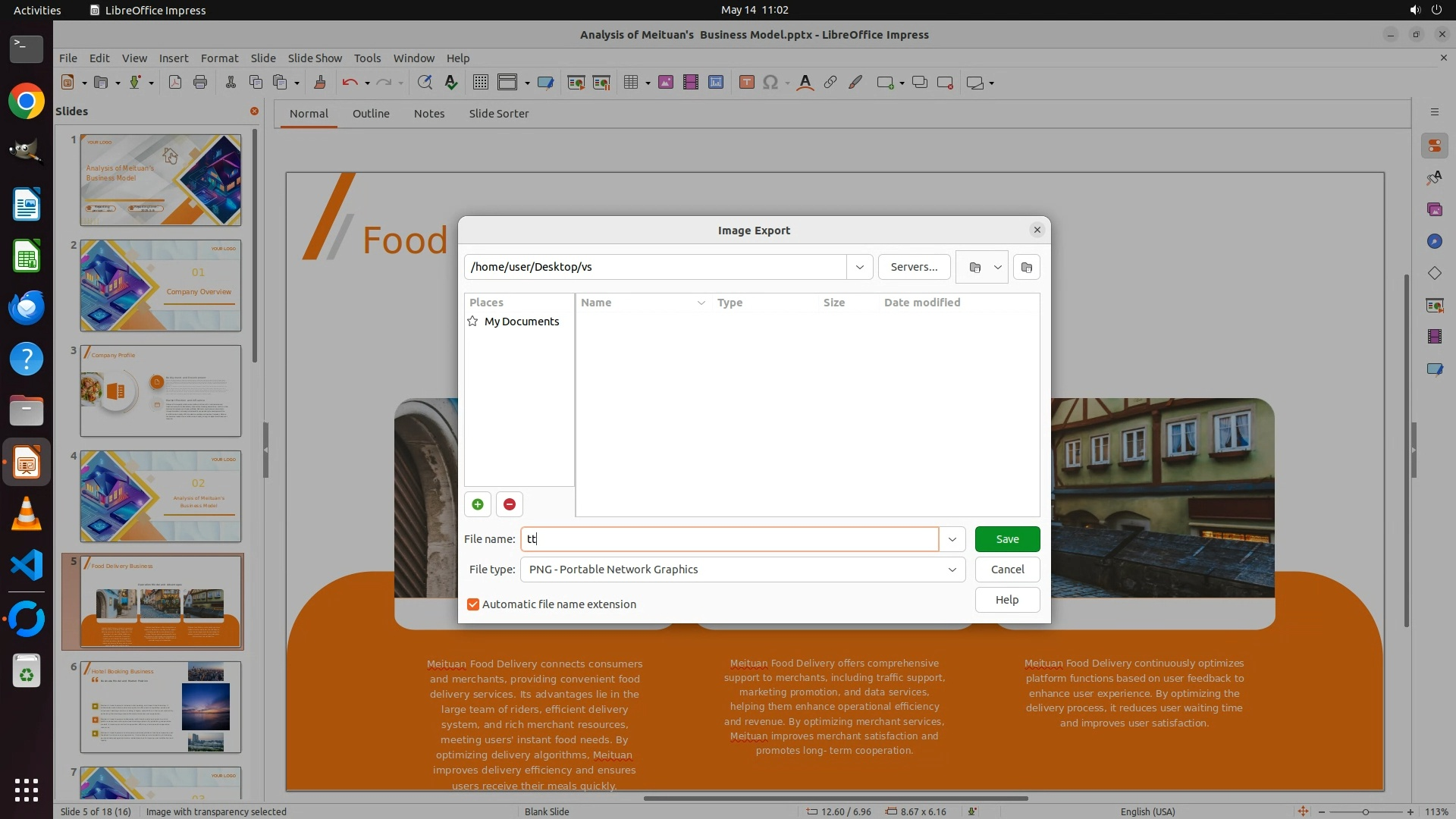Click the zoom slider in status bar
The width and height of the screenshot is (1456, 819).
point(1365,811)
